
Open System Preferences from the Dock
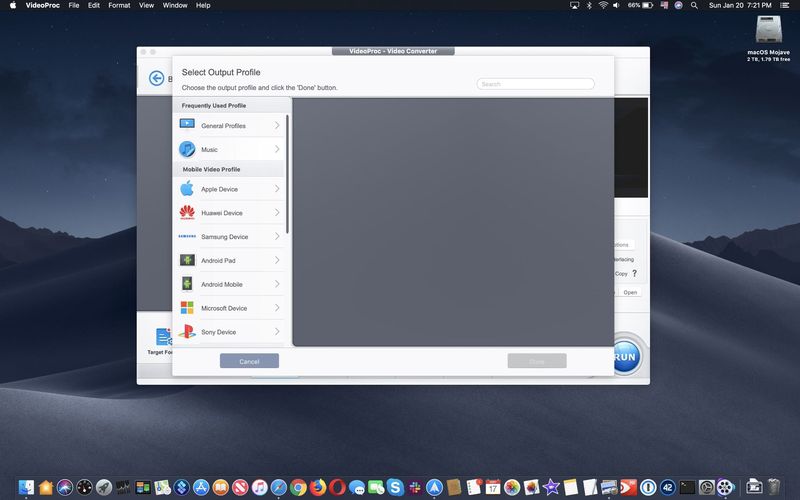pyautogui.click(x=706, y=487)
